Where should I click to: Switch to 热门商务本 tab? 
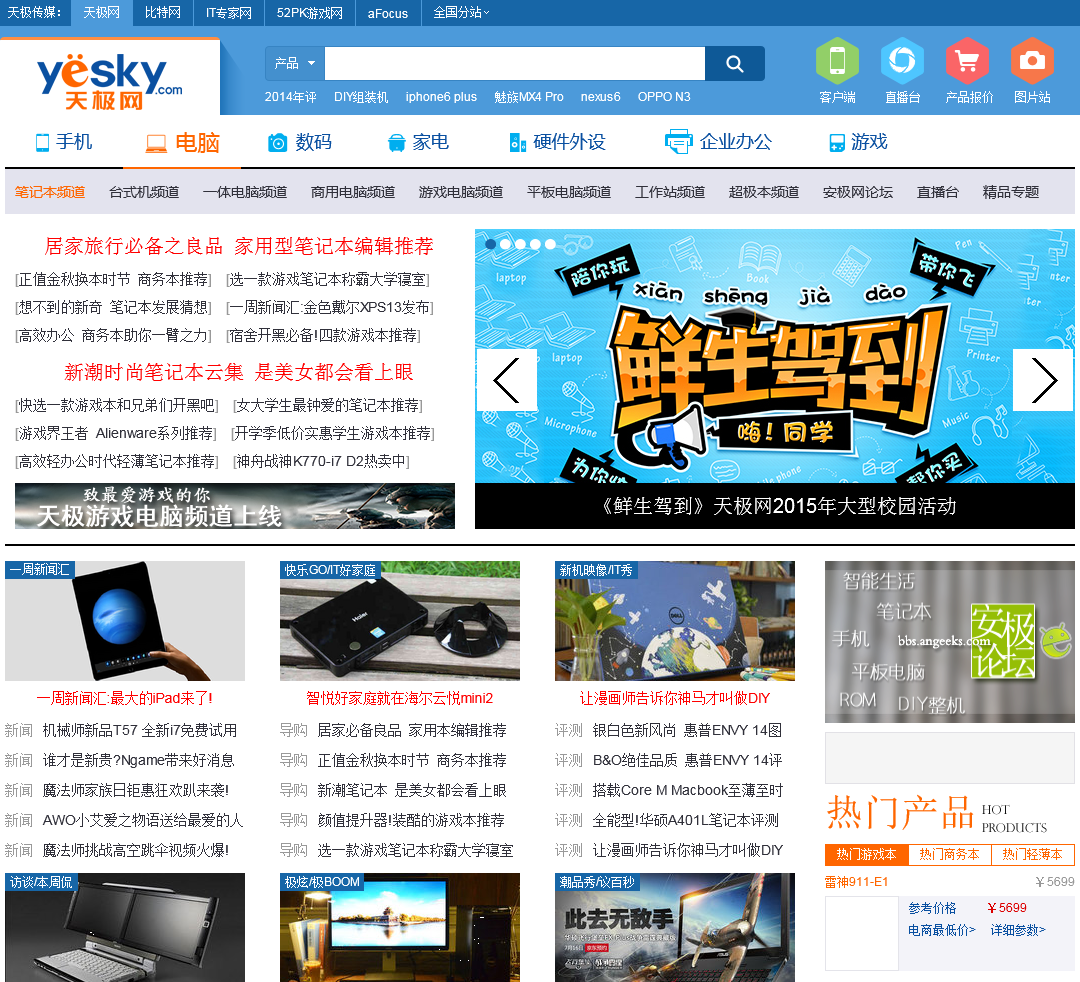[x=949, y=855]
